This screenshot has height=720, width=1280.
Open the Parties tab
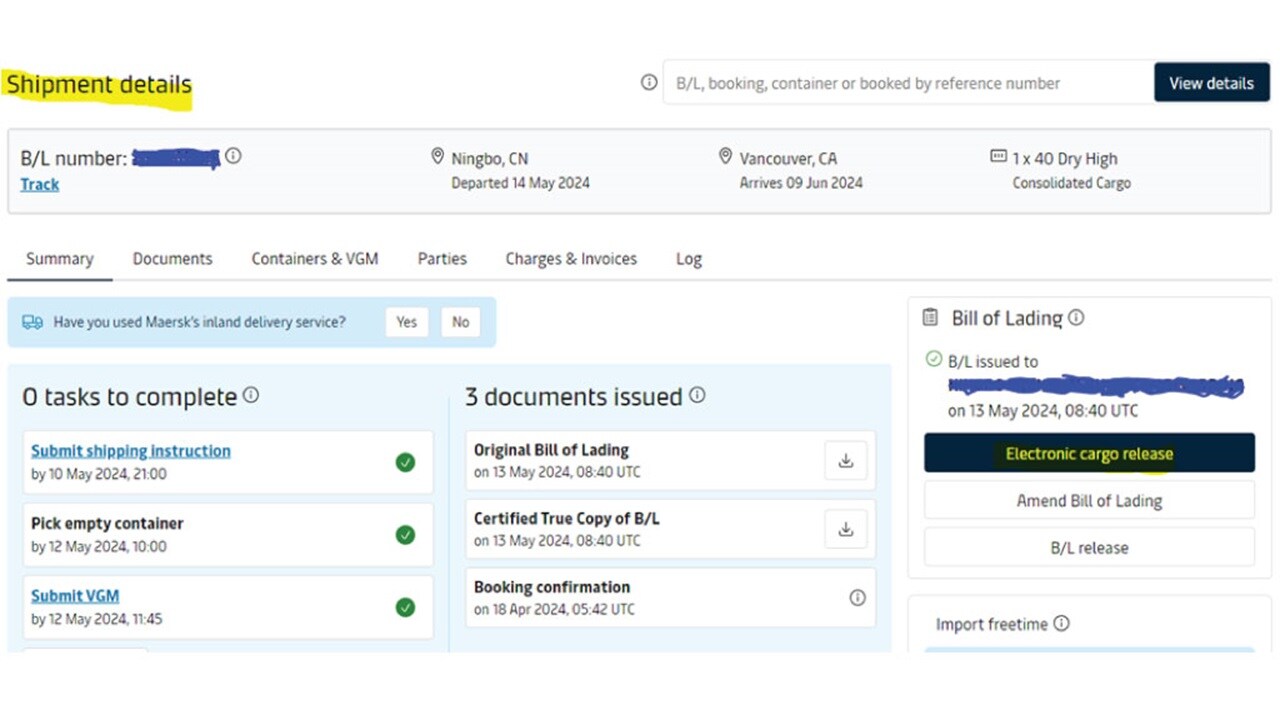pyautogui.click(x=442, y=259)
